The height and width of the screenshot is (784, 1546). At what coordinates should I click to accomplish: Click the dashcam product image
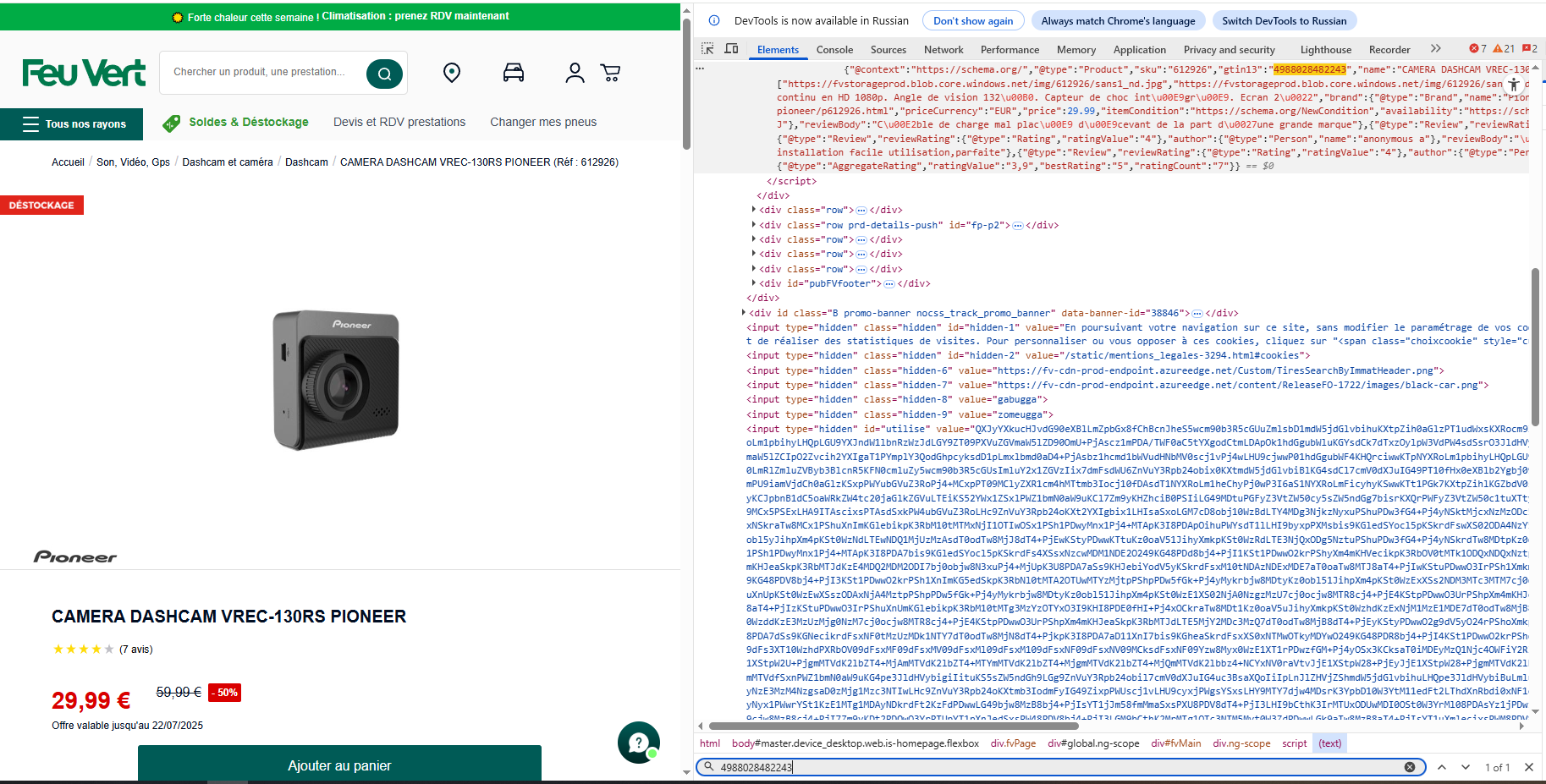(336, 380)
